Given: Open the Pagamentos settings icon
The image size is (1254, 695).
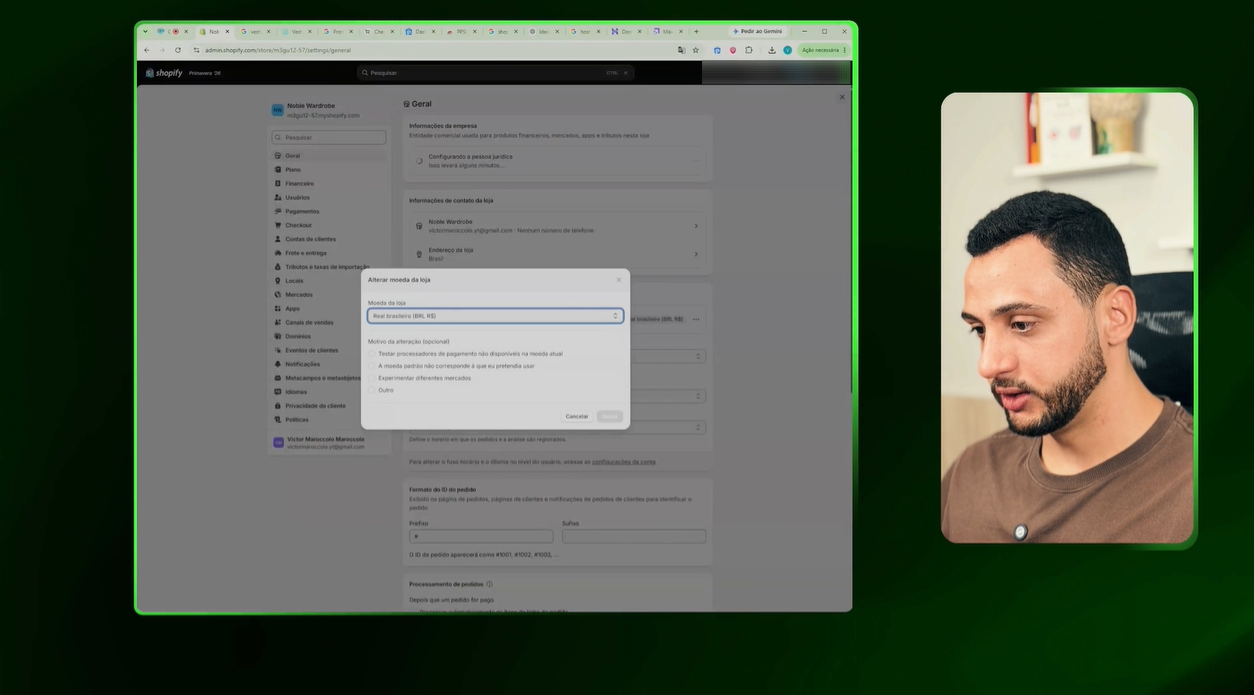Looking at the screenshot, I should click(278, 211).
